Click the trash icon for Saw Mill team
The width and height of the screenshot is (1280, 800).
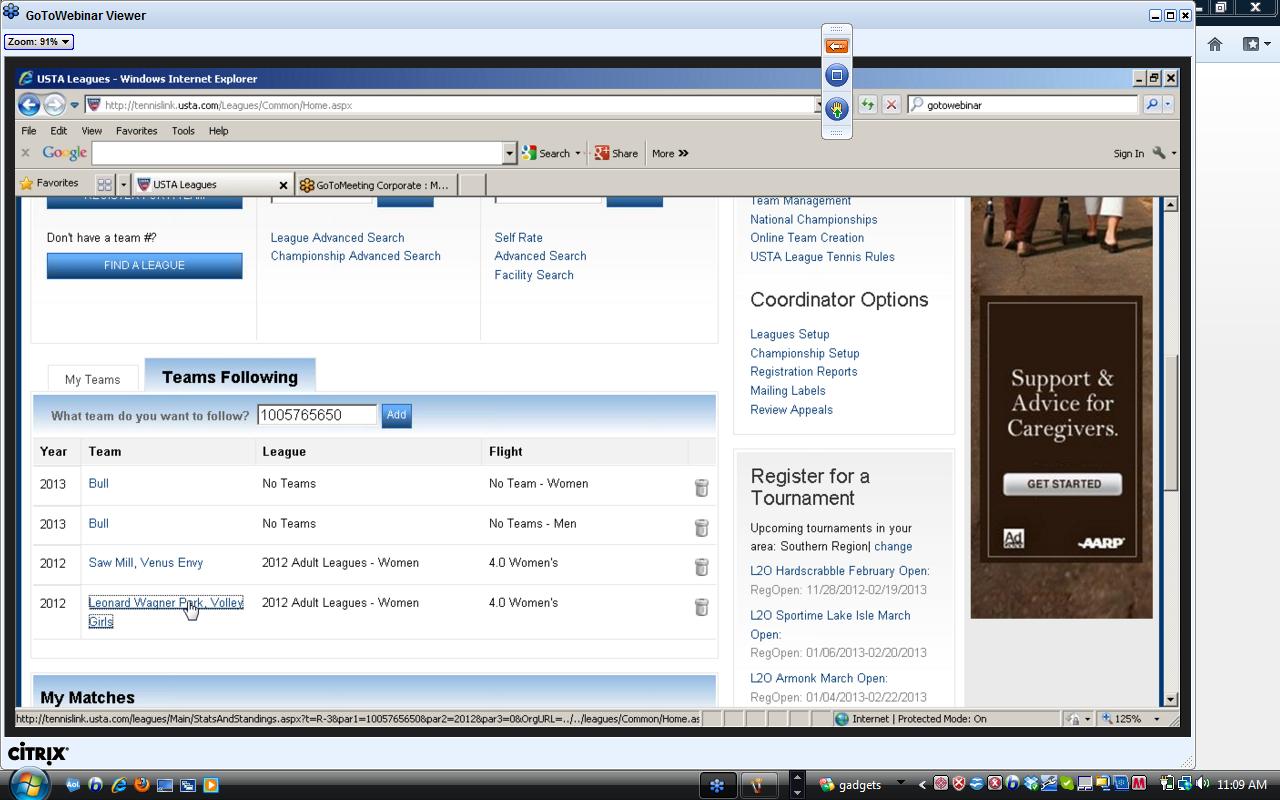point(701,567)
